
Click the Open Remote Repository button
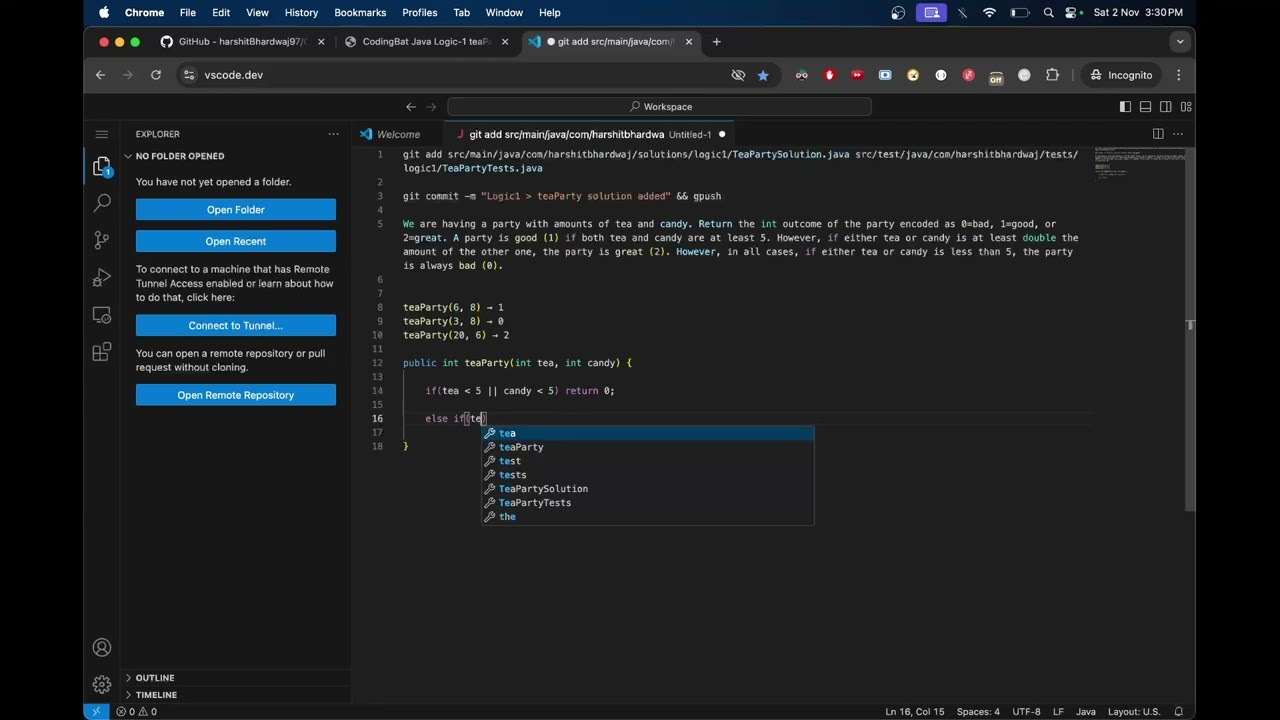click(236, 395)
